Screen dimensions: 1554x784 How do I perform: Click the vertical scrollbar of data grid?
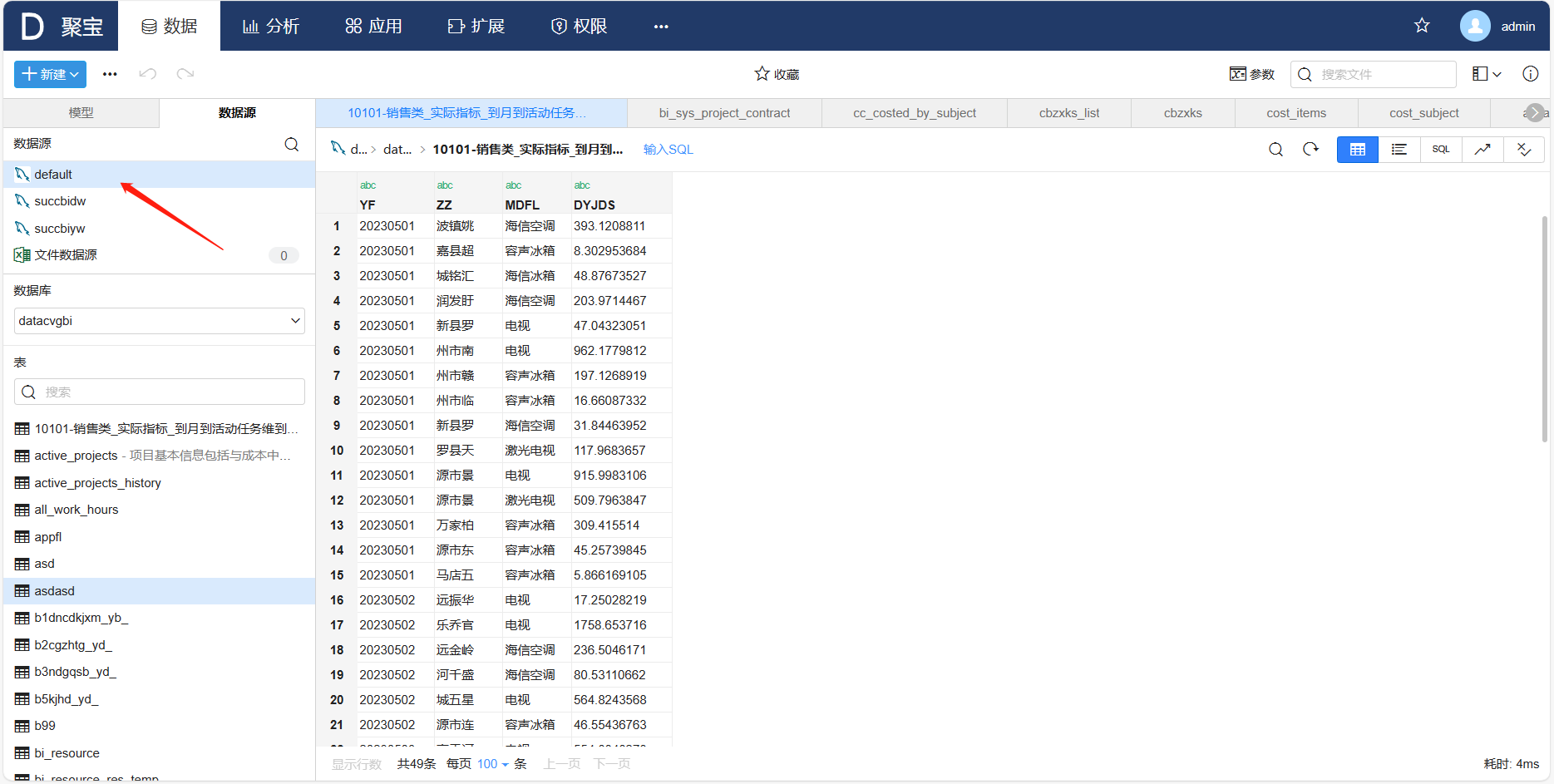point(1544,328)
